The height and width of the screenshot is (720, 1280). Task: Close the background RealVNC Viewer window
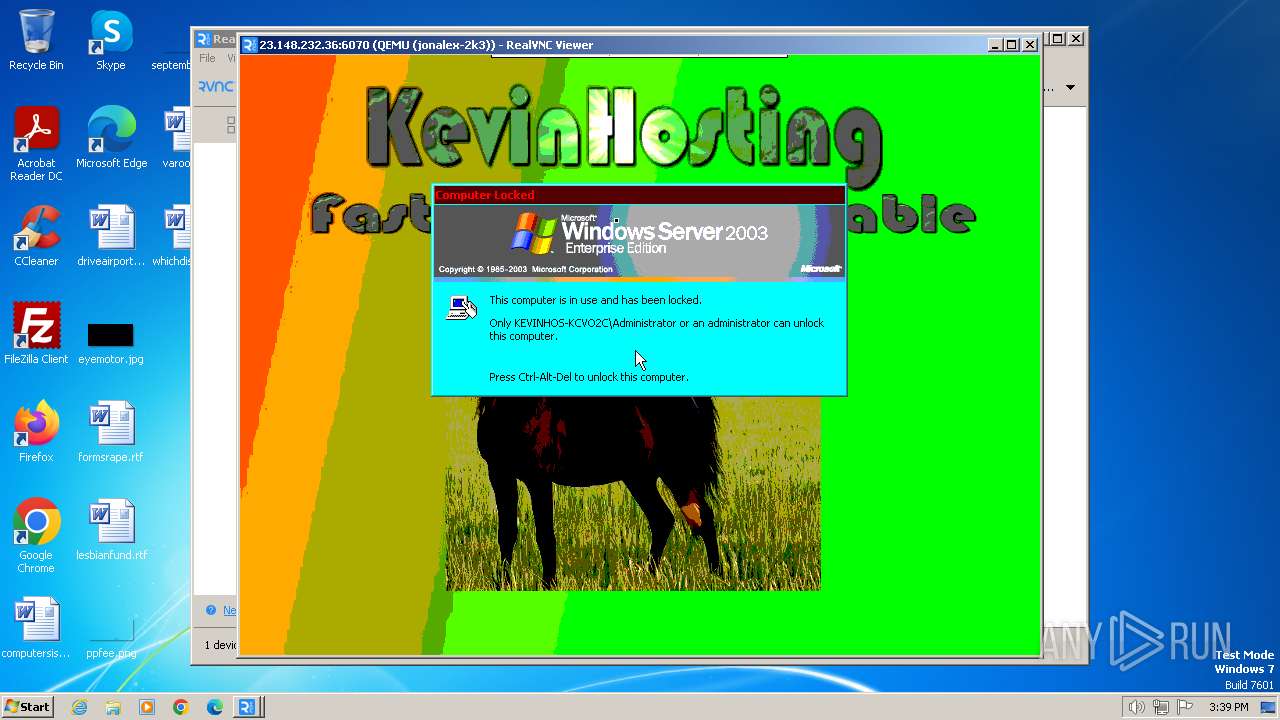[1076, 39]
